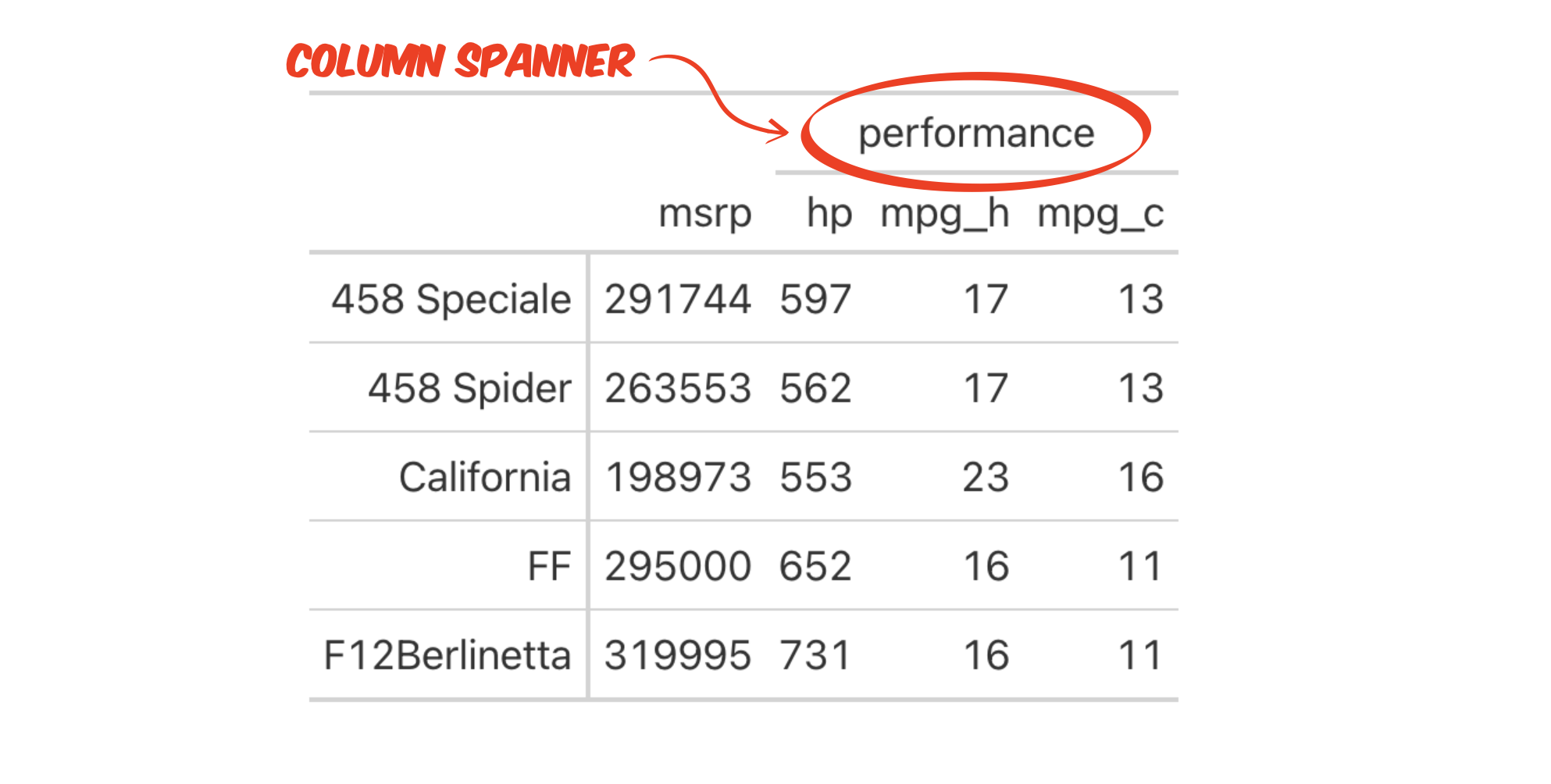Click the mpg_h column header
The height and width of the screenshot is (784, 1551).
[944, 213]
